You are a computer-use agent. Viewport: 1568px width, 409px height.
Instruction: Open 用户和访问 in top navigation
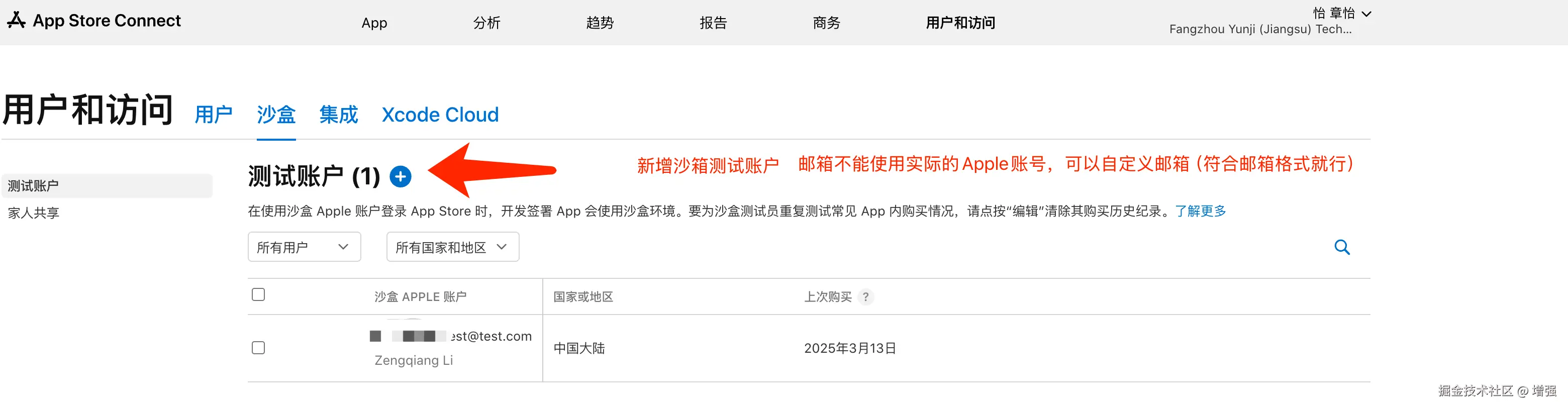960,23
